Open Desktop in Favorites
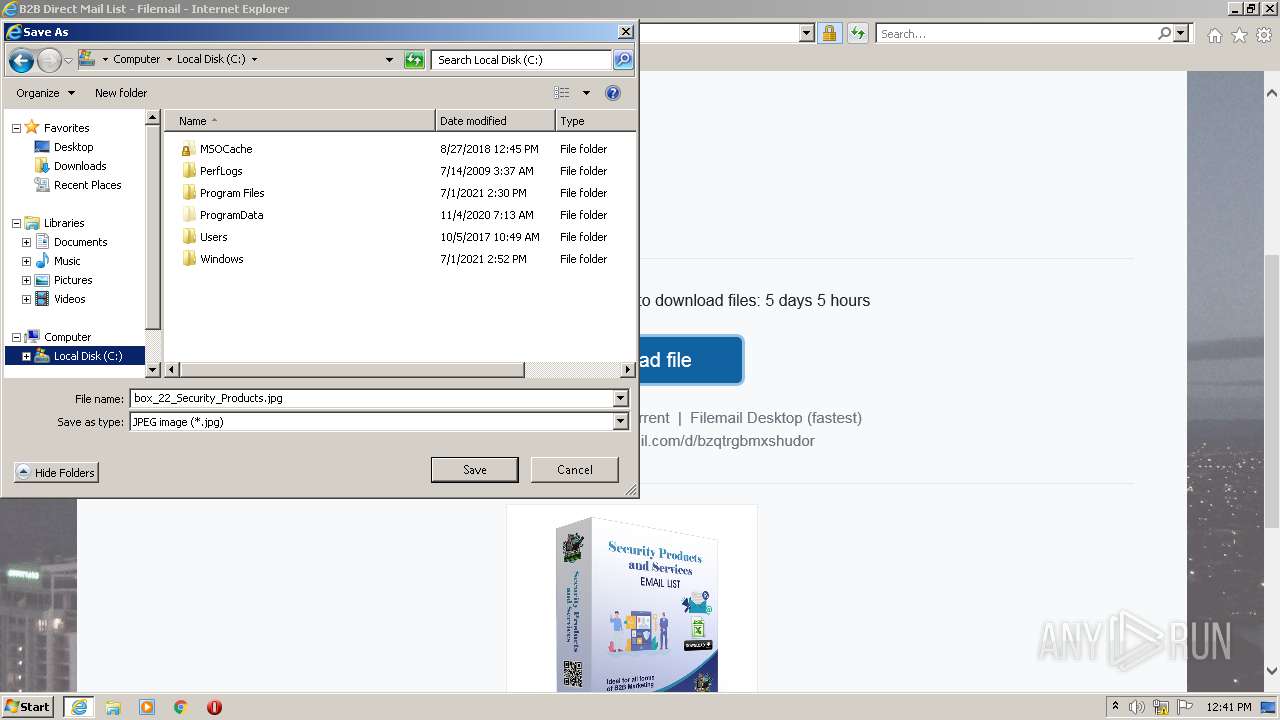Screen dimensions: 1280x720 (x=73, y=147)
